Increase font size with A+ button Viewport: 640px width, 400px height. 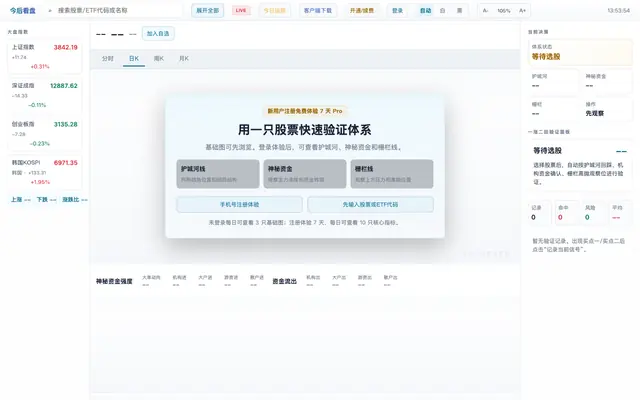coord(522,11)
